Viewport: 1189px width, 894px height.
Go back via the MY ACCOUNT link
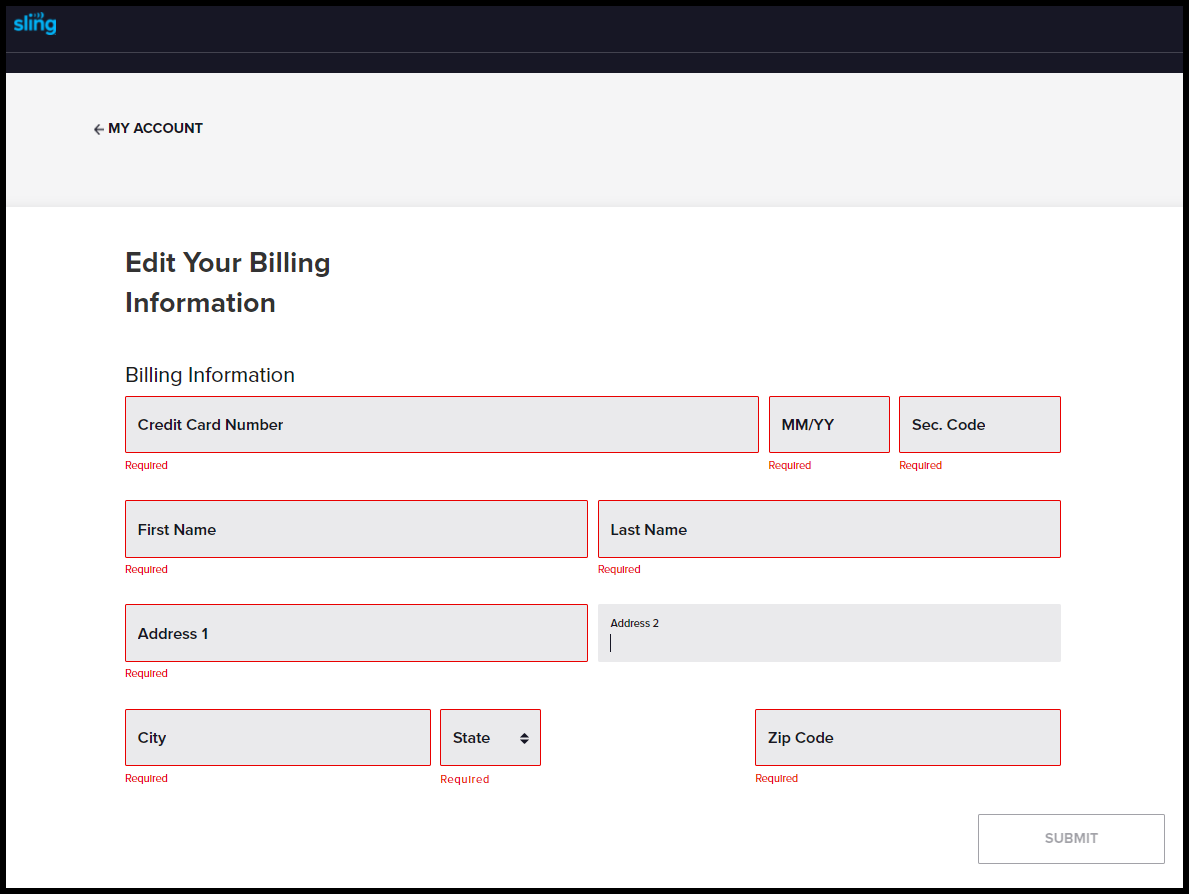pos(156,128)
